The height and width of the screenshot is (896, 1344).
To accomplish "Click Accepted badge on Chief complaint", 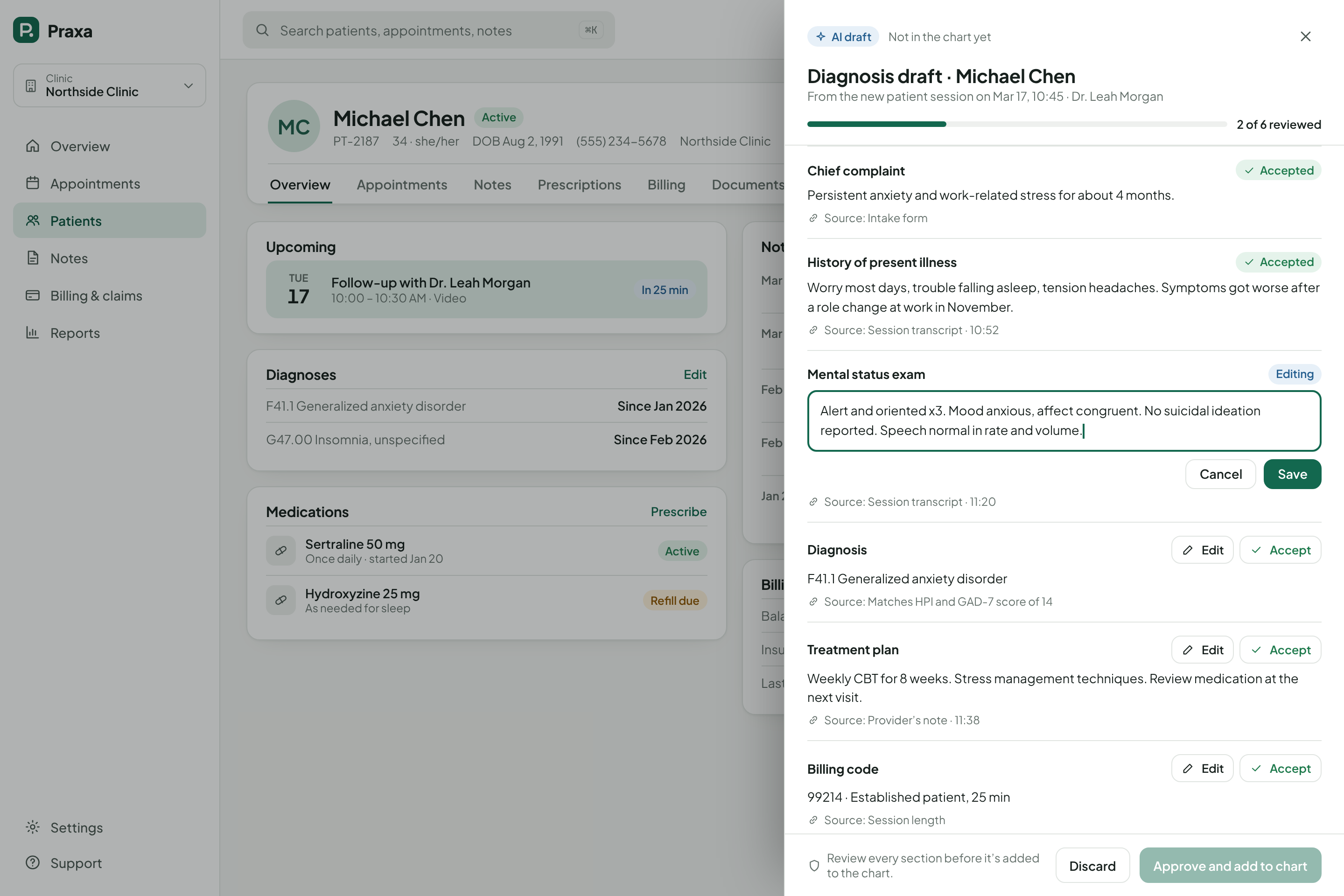I will 1278,170.
